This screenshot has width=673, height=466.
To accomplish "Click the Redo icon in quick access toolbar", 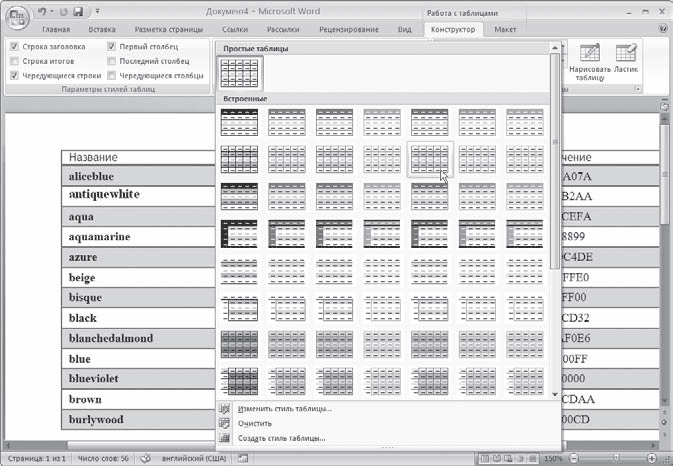I will tap(64, 12).
